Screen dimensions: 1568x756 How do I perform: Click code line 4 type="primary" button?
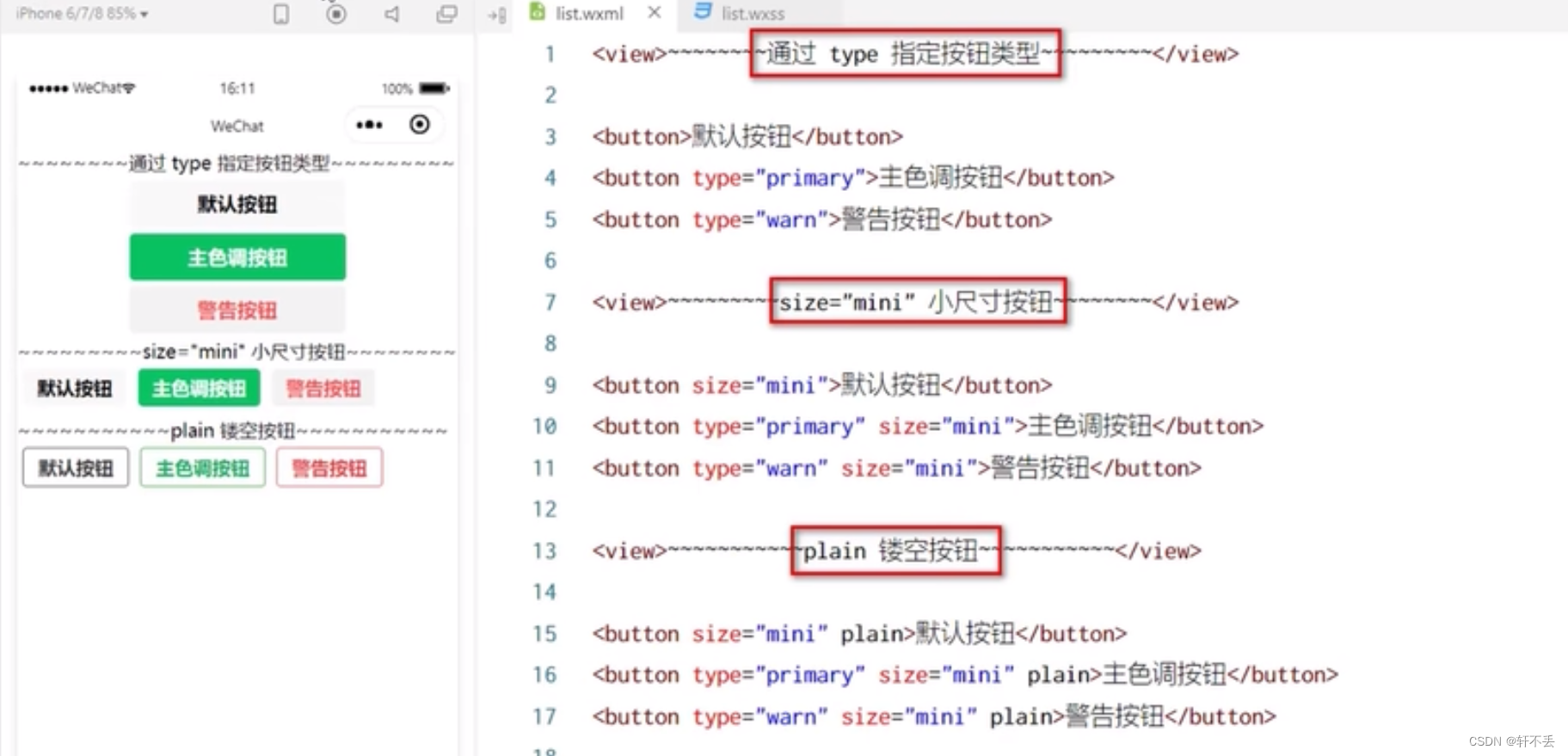click(x=852, y=178)
